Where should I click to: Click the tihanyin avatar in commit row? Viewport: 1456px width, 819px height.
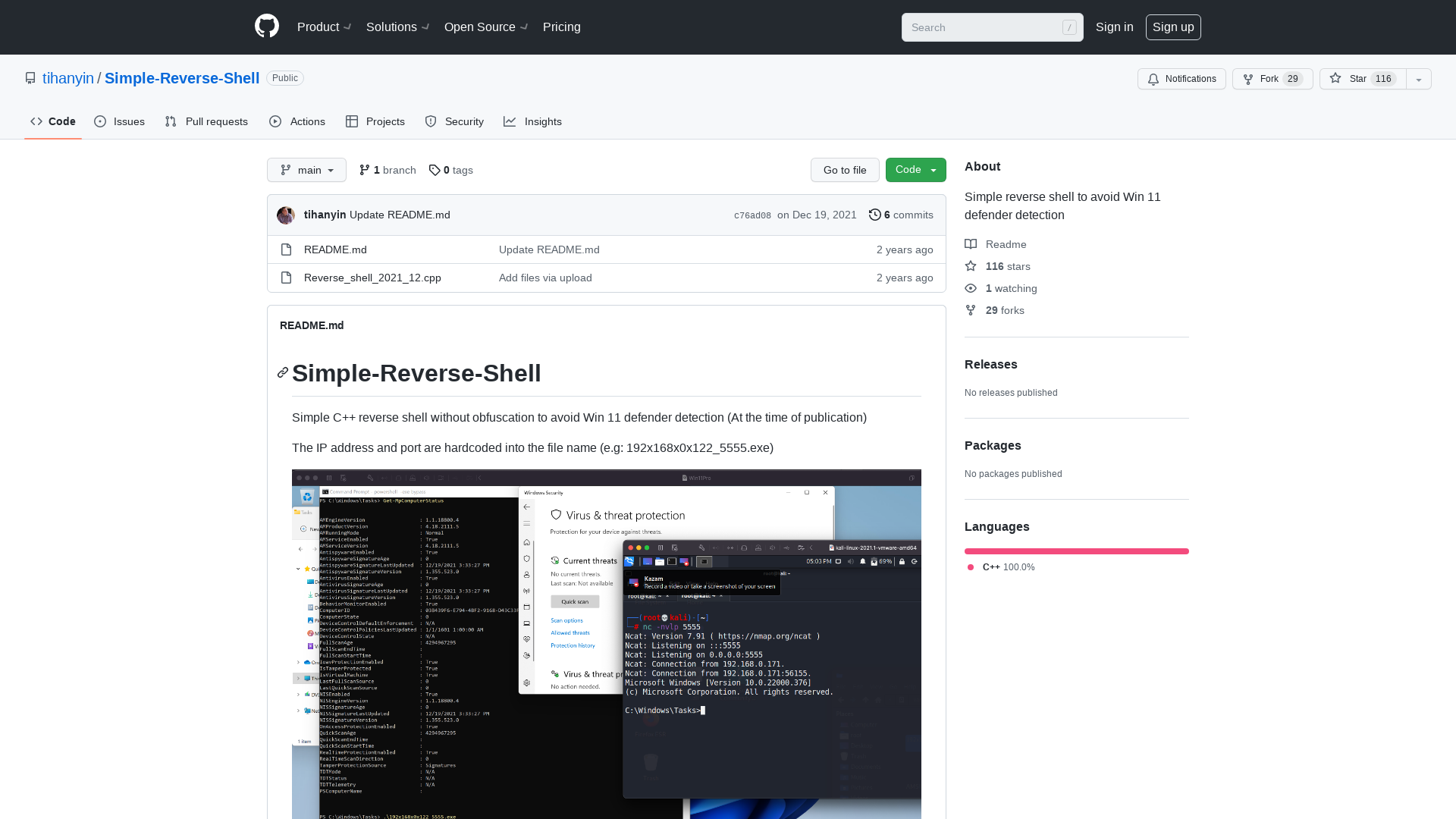(x=286, y=215)
